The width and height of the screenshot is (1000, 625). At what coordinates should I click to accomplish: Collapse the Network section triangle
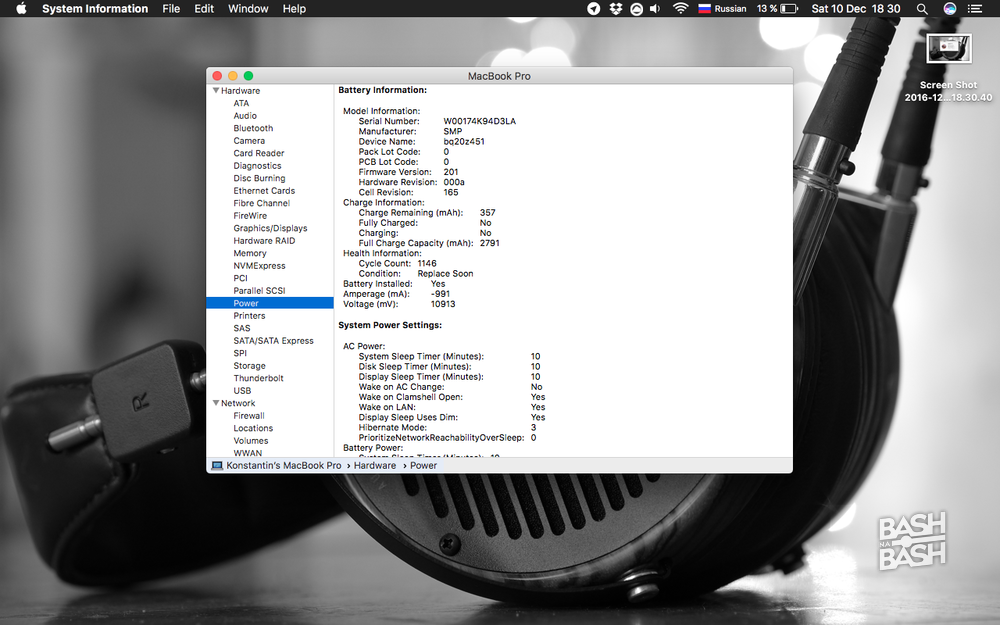(x=216, y=403)
